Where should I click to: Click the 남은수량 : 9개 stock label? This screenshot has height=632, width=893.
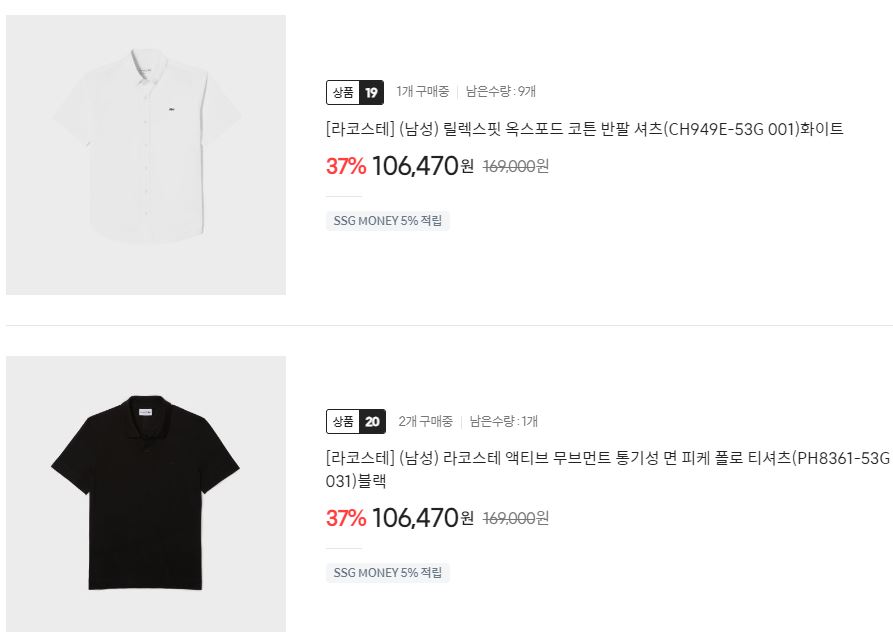501,91
